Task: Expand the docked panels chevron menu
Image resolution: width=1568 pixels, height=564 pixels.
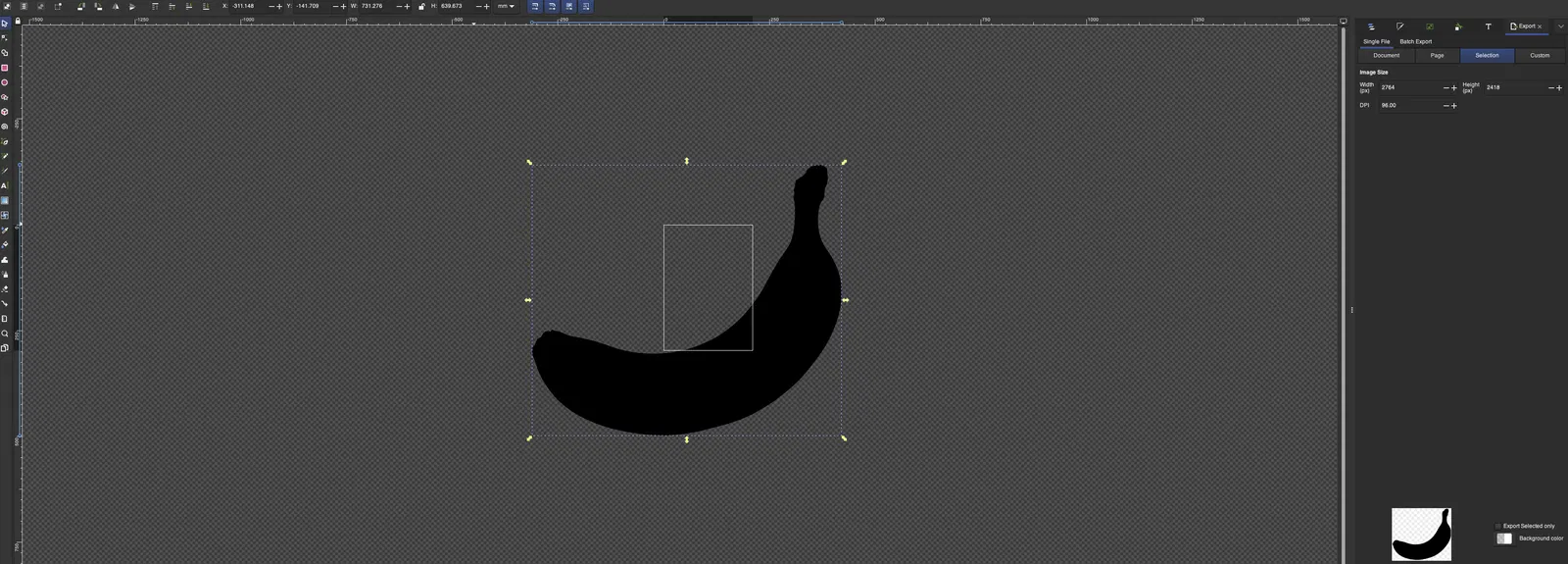Action: coord(1560,26)
